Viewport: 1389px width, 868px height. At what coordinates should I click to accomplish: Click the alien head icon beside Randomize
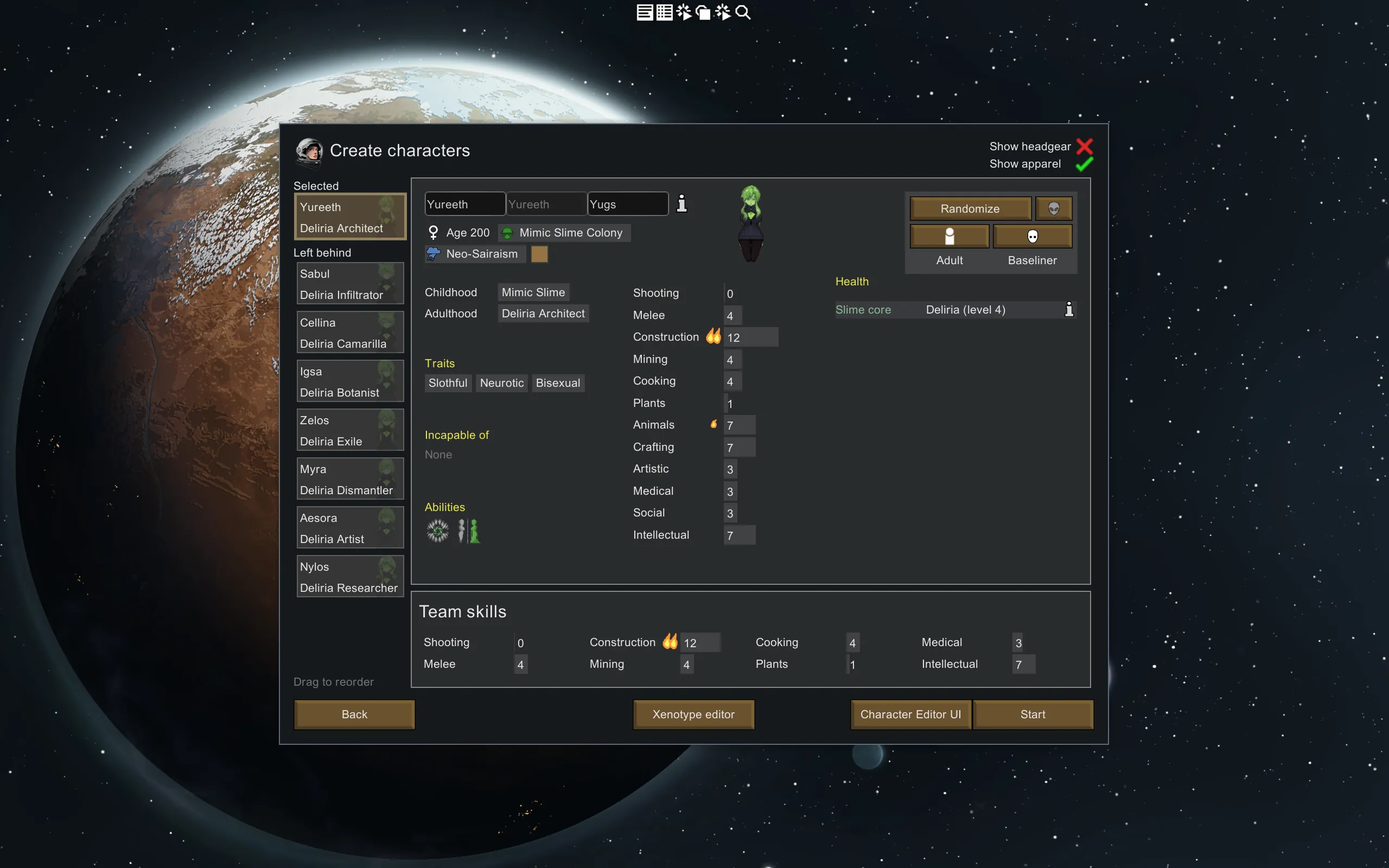[1053, 208]
